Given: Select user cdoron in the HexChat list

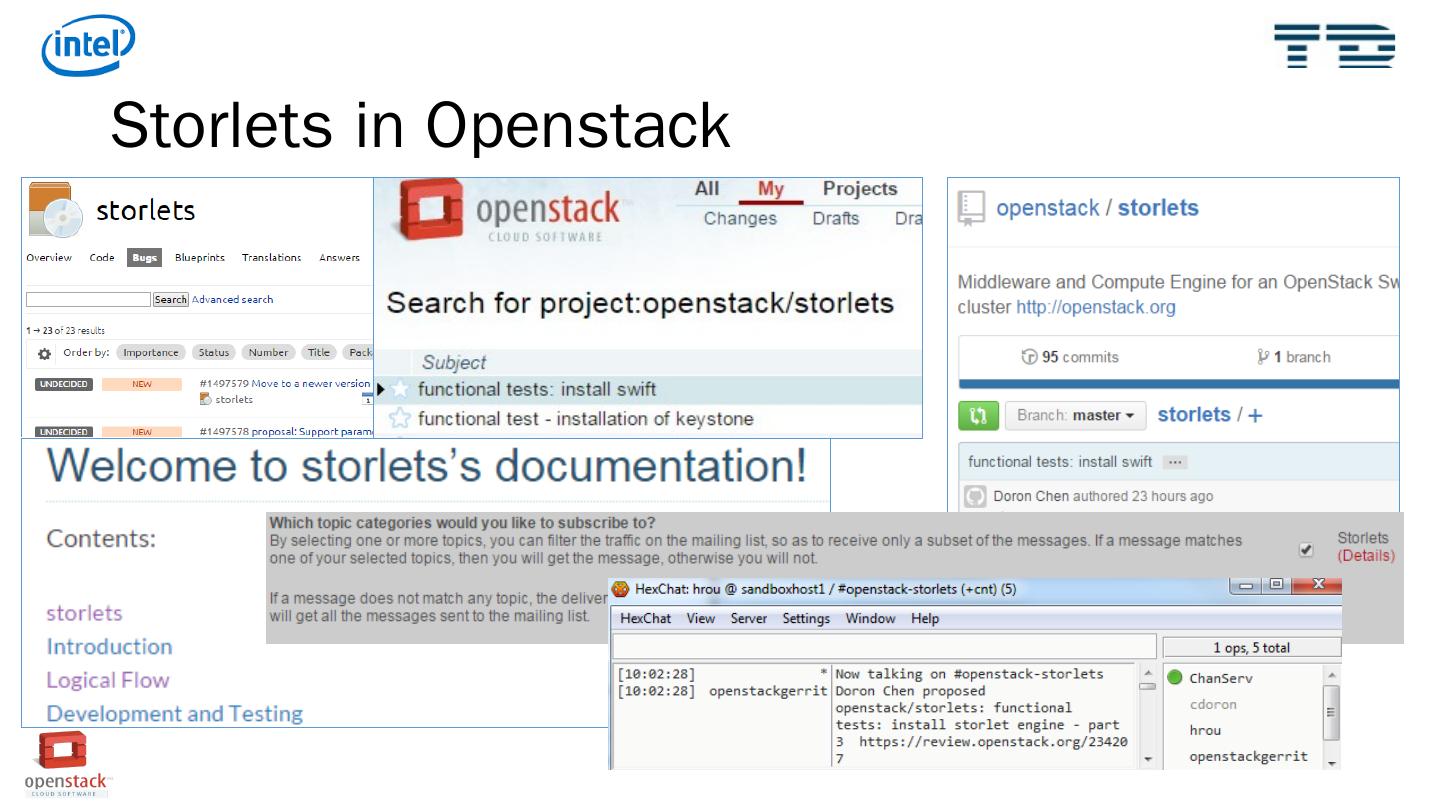Looking at the screenshot, I should pos(1213,704).
